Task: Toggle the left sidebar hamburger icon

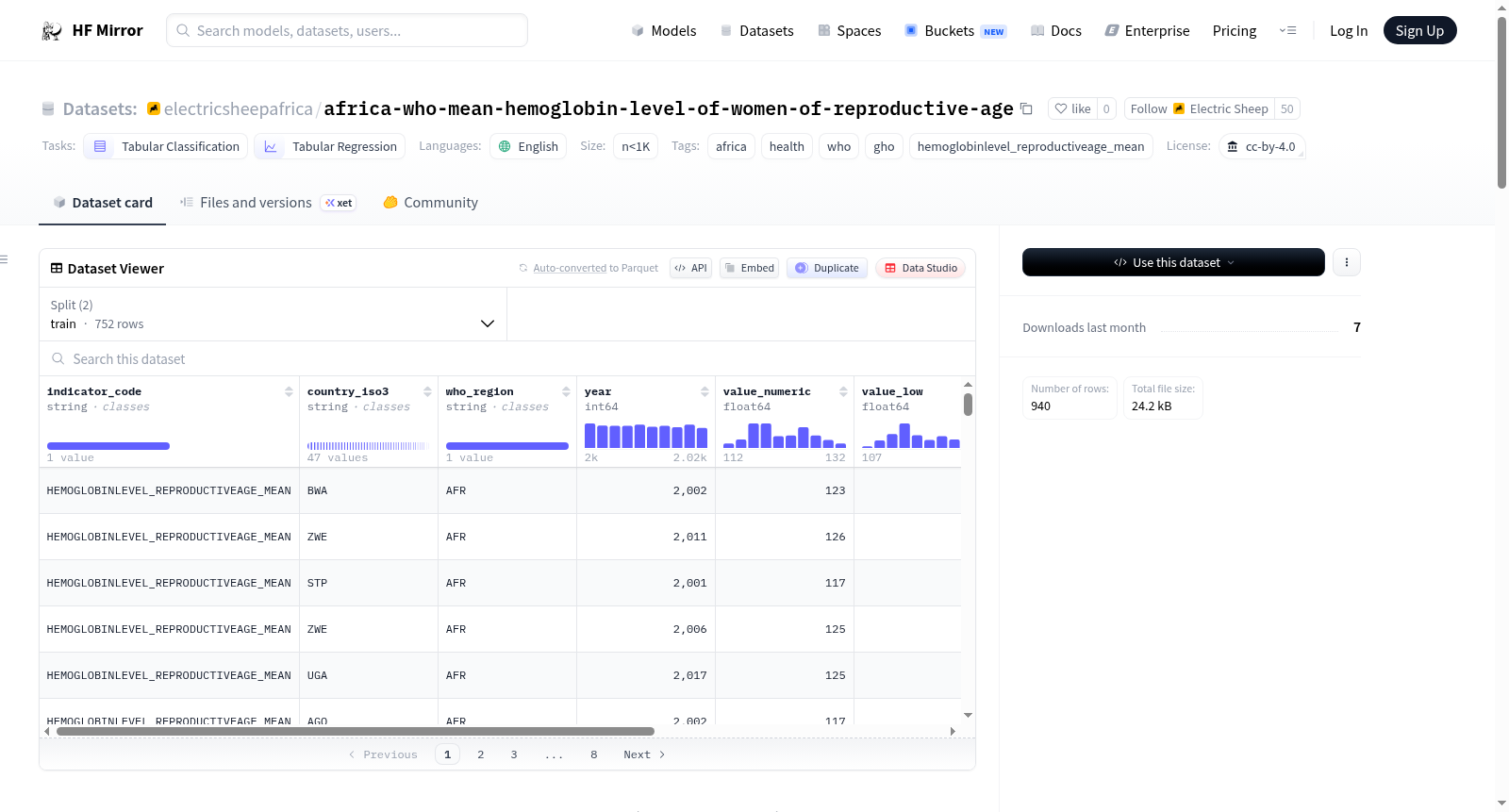Action: click(x=4, y=258)
